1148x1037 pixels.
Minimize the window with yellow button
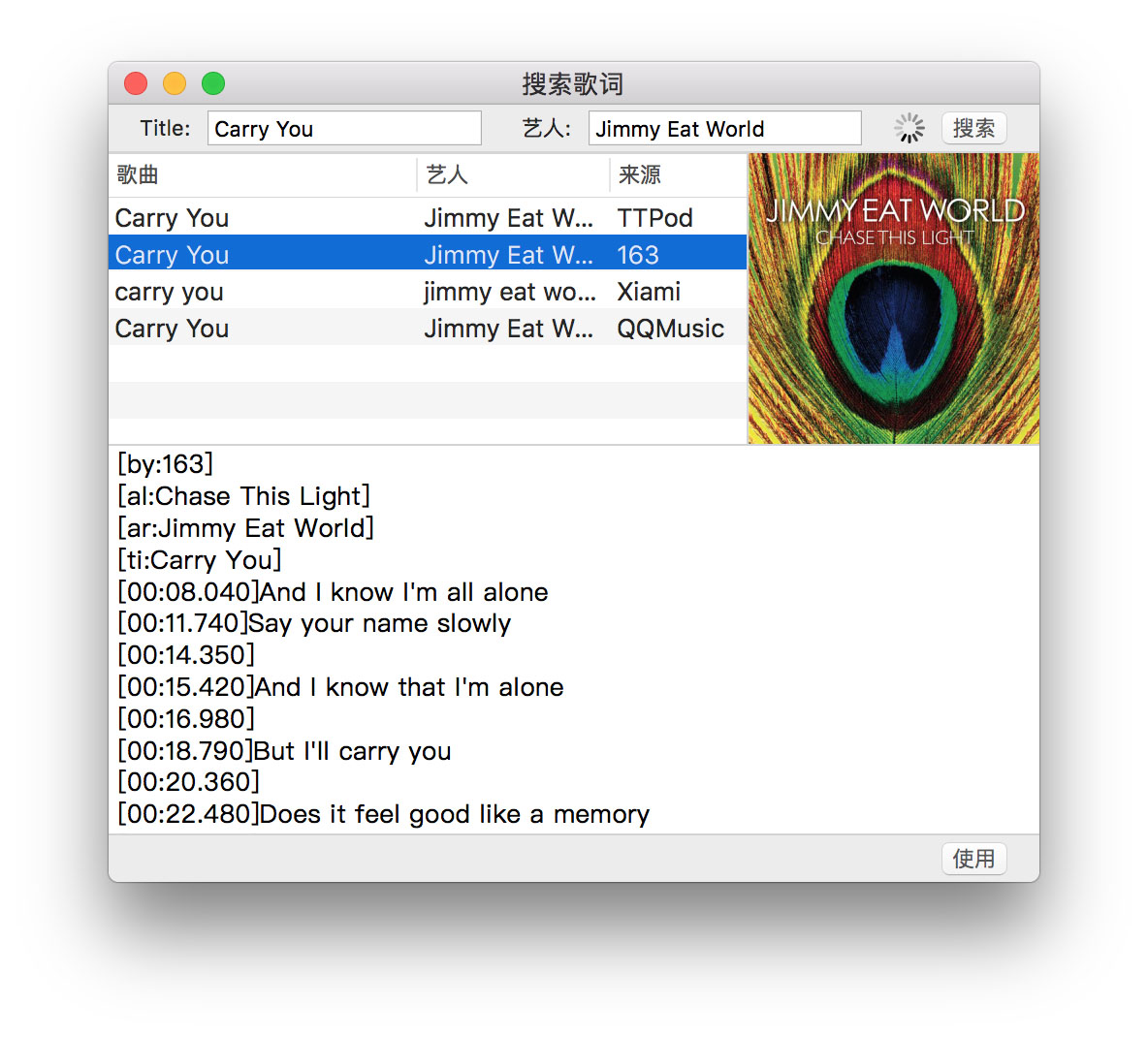coord(175,83)
